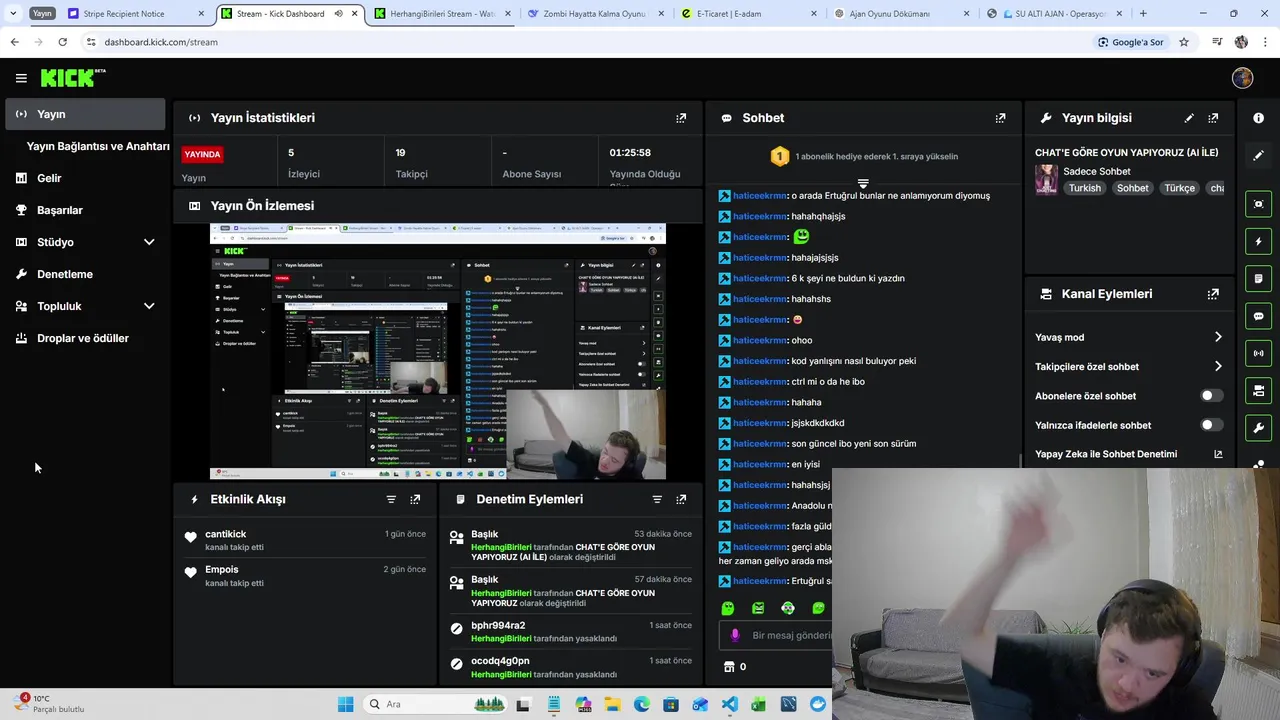Pop out the Sohbet chat panel
The width and height of the screenshot is (1280, 720).
pos(1000,118)
